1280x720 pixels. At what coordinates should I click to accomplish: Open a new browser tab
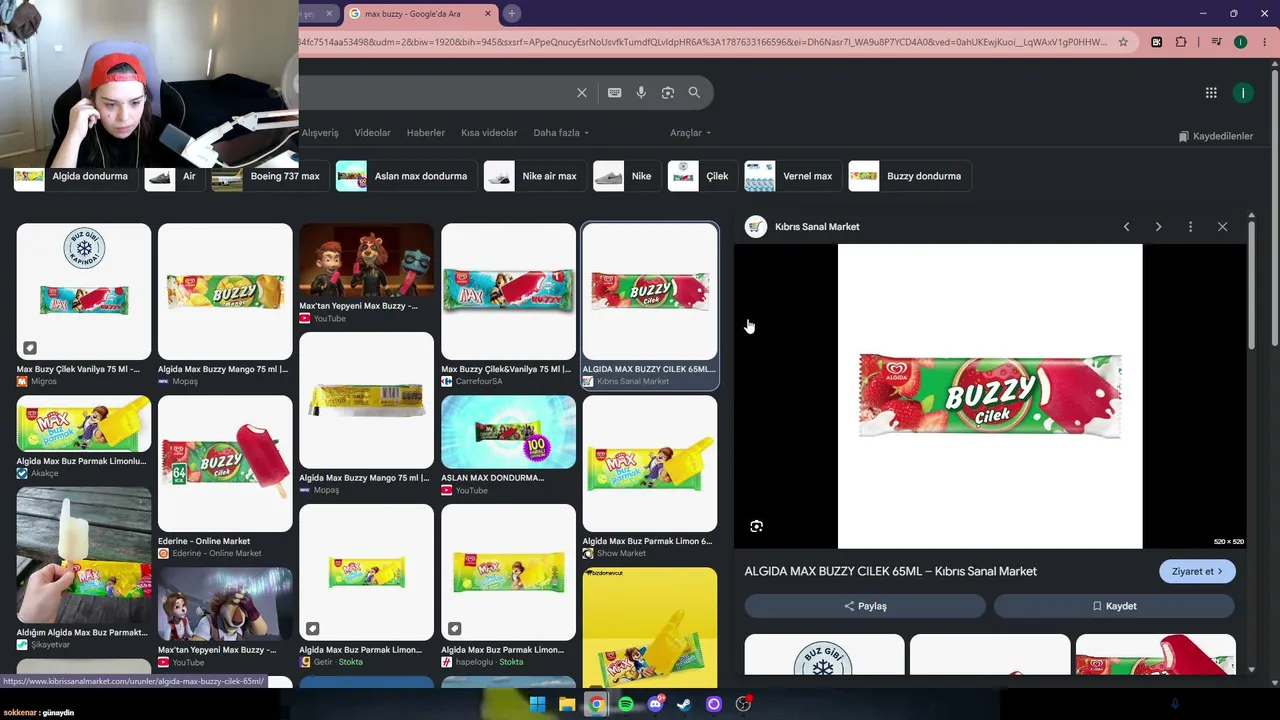coord(511,13)
